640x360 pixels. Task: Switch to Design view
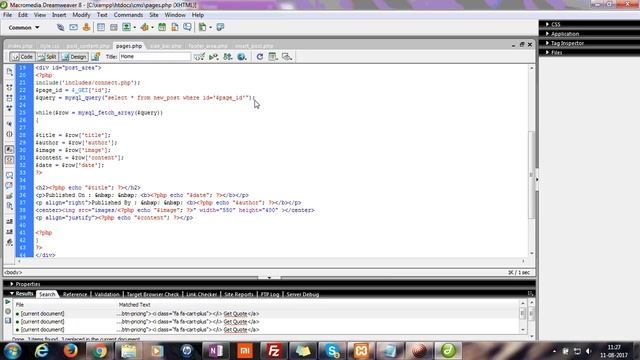74,57
